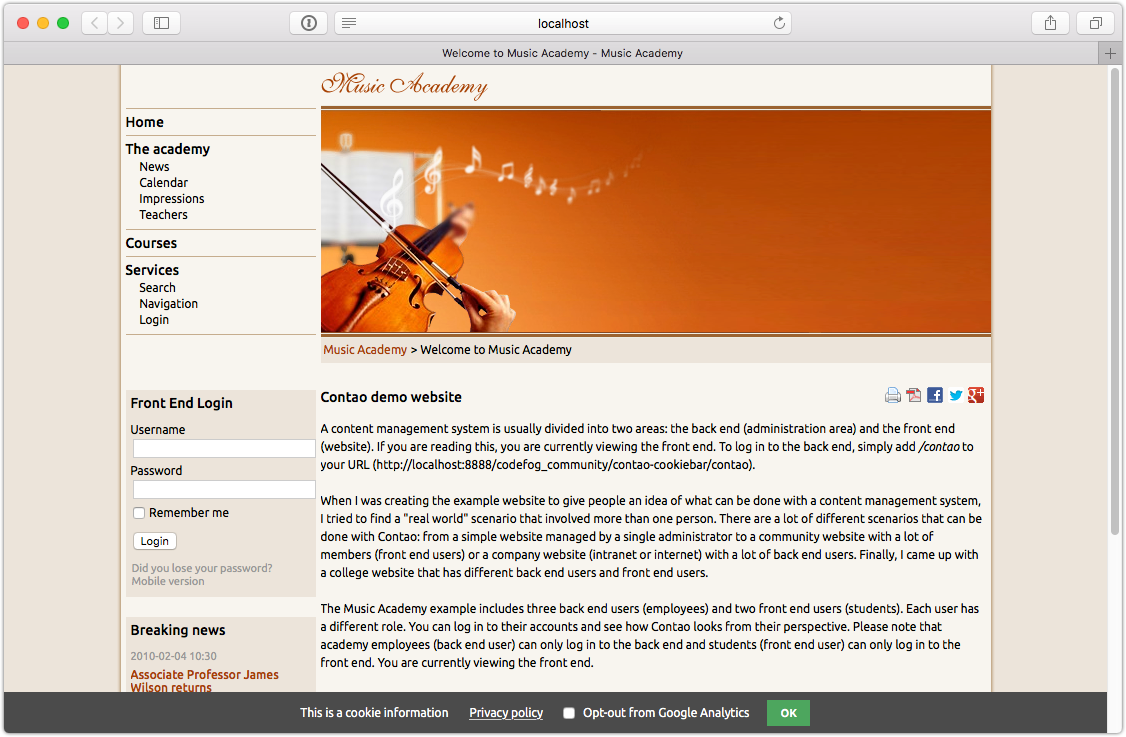Show all tabs overview
Viewport: 1126px width, 737px height.
point(1095,23)
